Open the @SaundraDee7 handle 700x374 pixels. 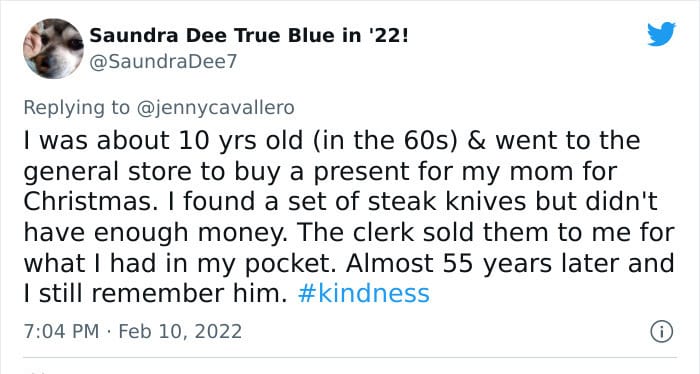[x=163, y=62]
